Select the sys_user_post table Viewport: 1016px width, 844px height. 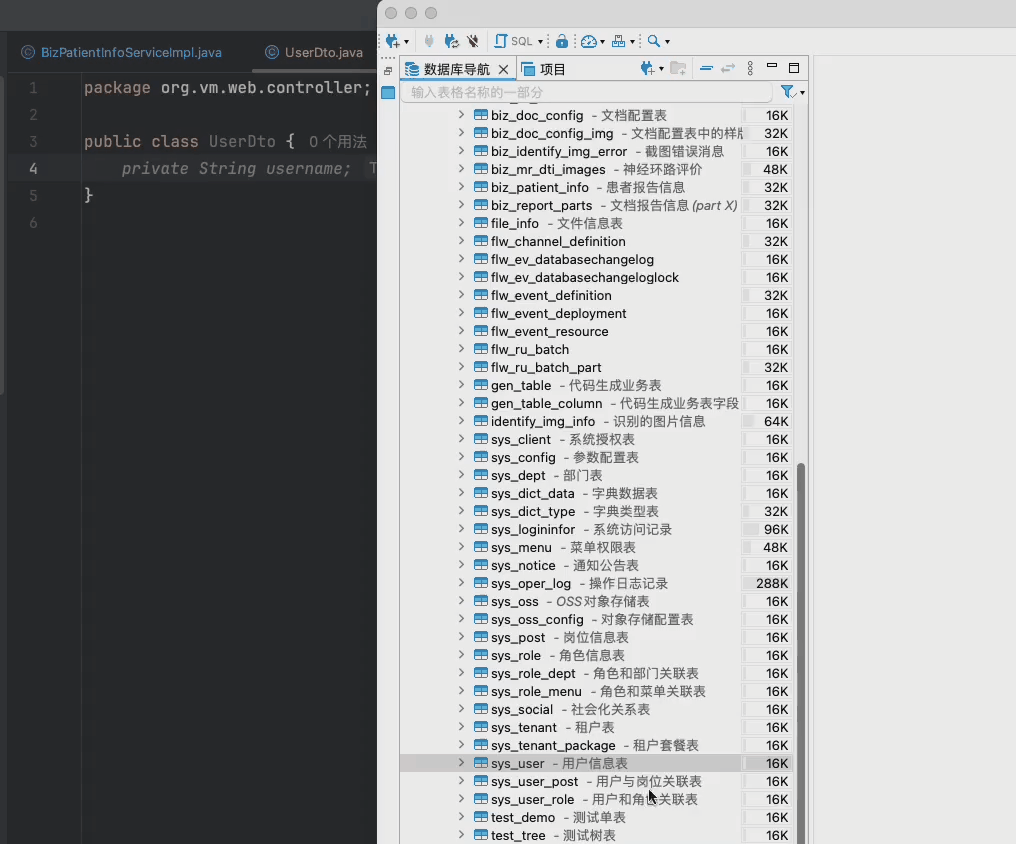pos(535,782)
